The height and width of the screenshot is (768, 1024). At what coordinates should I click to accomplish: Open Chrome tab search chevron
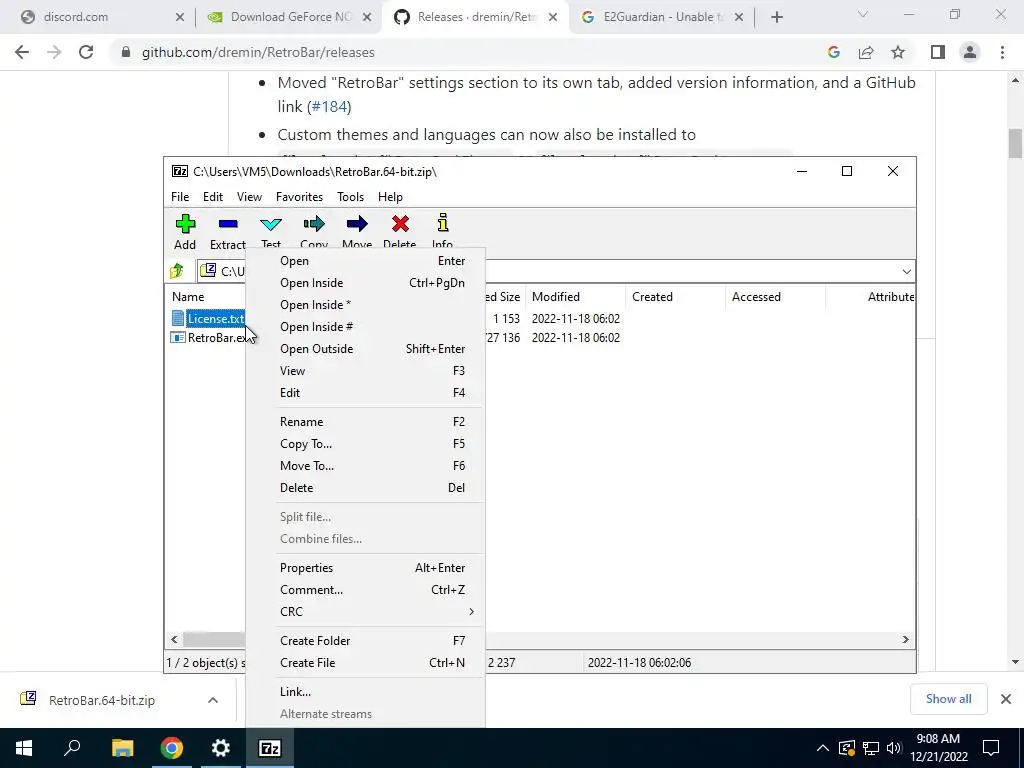863,14
